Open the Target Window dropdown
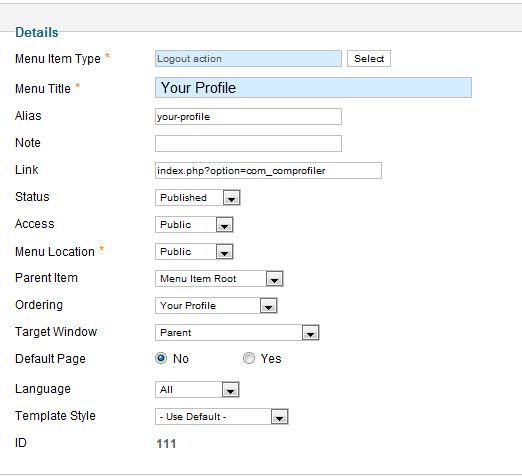This screenshot has height=476, width=522. point(237,333)
